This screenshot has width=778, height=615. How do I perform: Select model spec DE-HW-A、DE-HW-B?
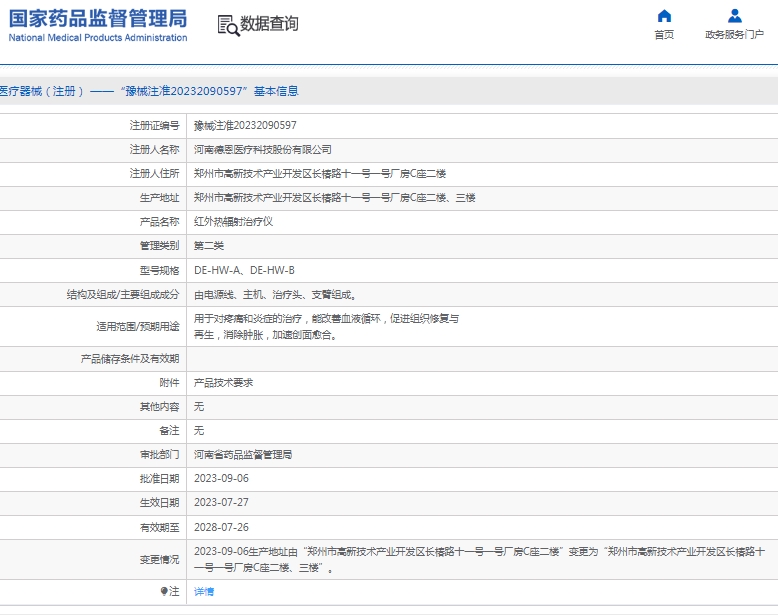(244, 270)
